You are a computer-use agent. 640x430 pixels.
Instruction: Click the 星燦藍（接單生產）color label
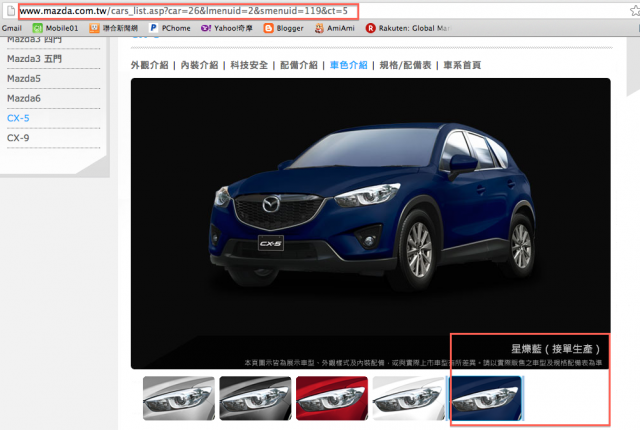556,349
